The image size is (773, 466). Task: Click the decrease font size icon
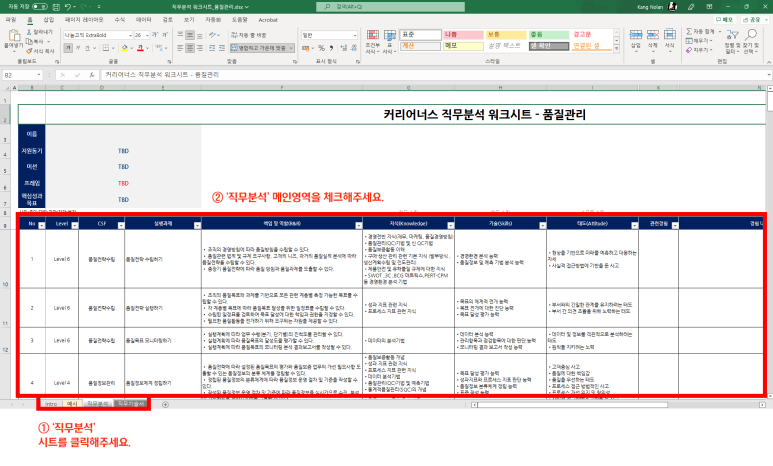pyautogui.click(x=165, y=35)
